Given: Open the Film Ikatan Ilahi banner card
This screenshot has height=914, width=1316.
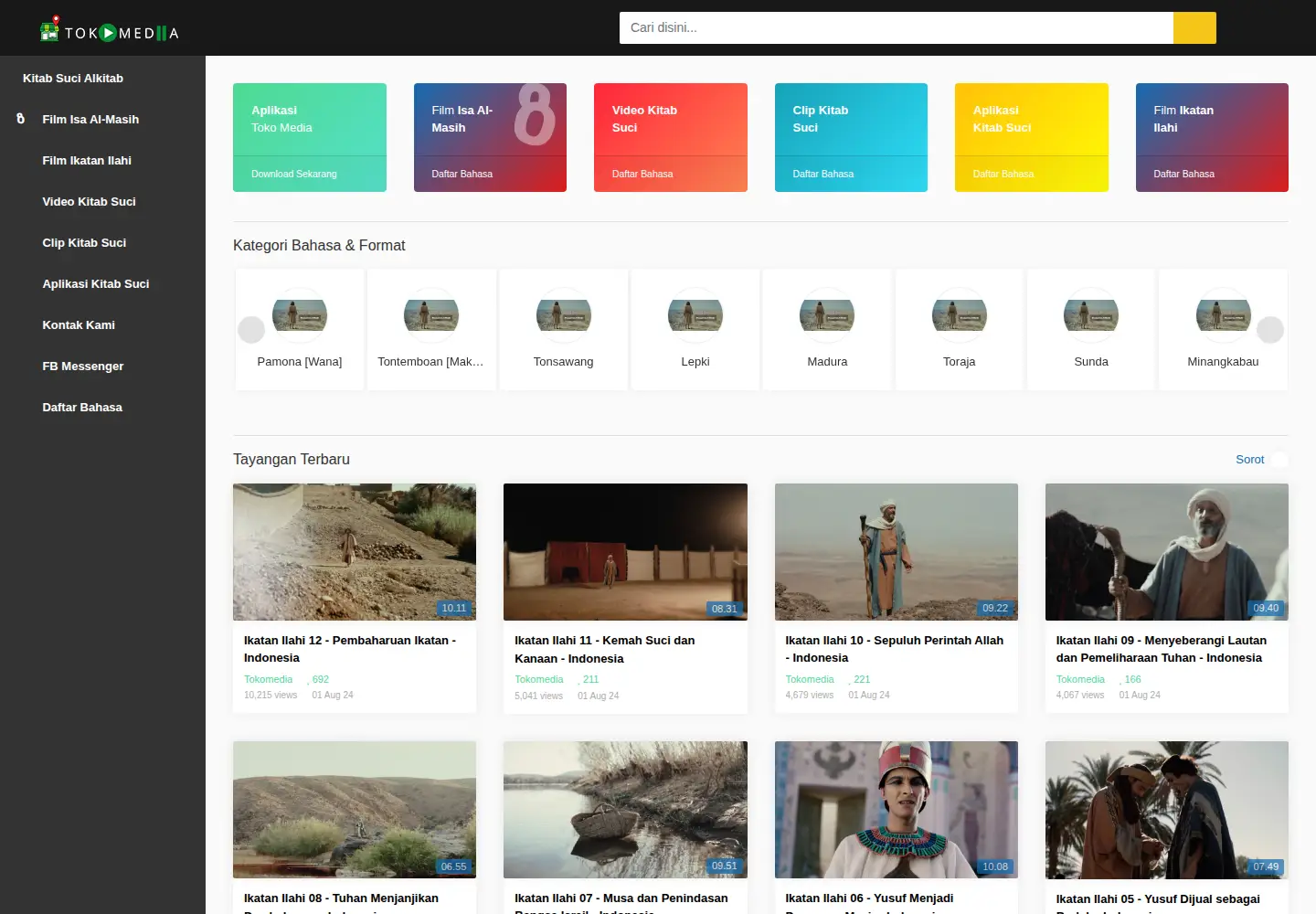Looking at the screenshot, I should click(x=1212, y=120).
